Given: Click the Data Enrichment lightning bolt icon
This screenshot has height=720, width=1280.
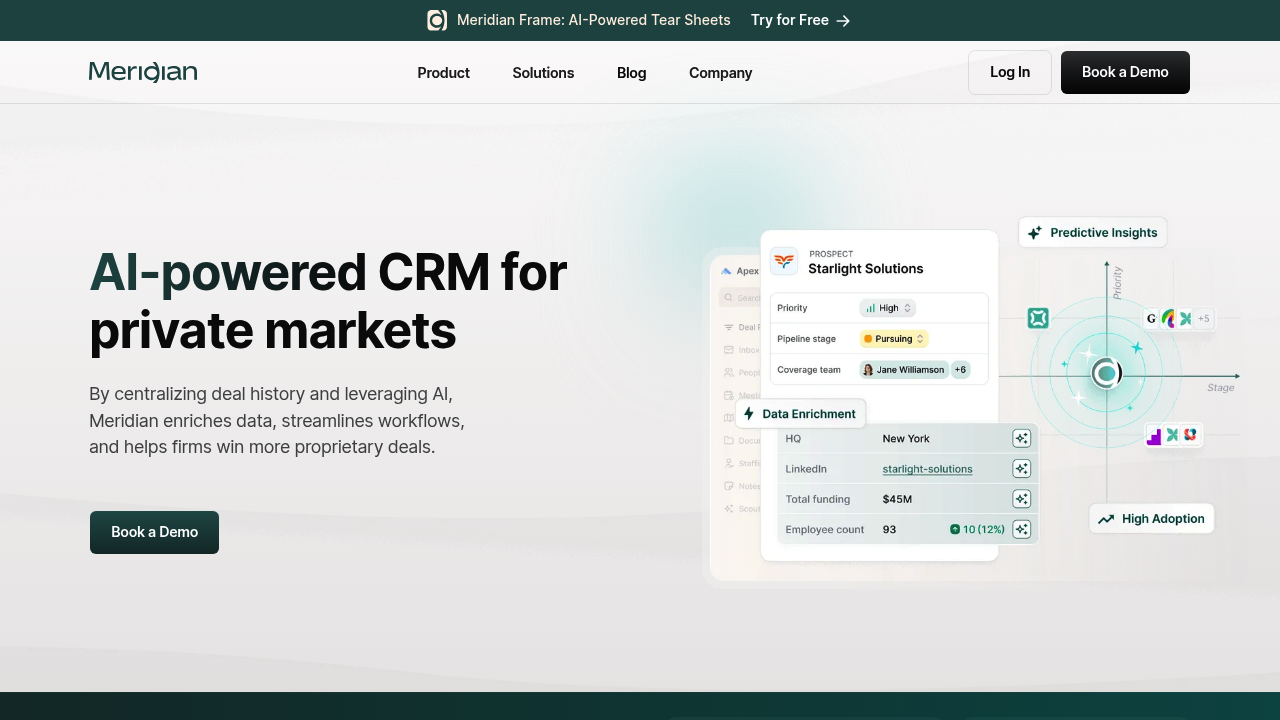Looking at the screenshot, I should [x=748, y=413].
